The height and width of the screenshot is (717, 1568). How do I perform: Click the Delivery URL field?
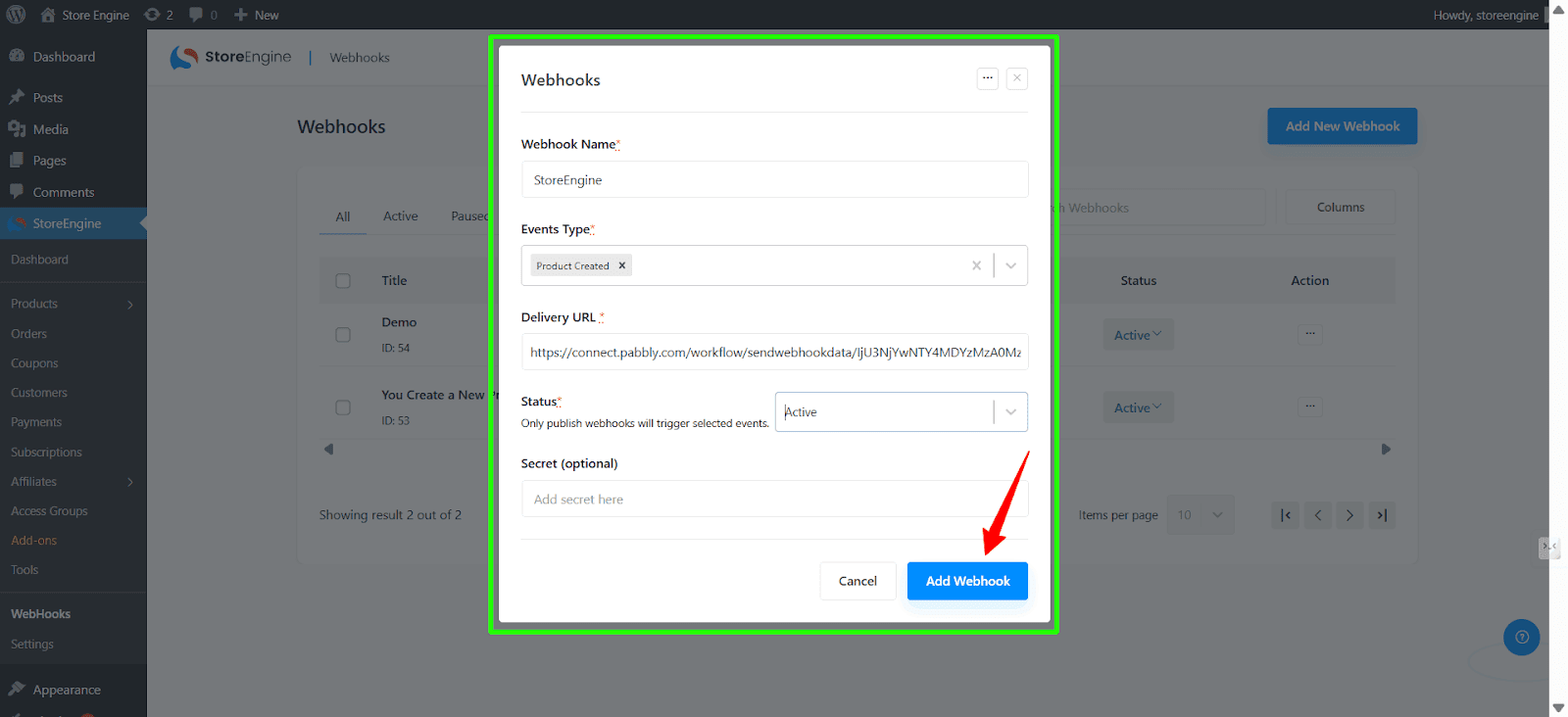click(x=774, y=352)
